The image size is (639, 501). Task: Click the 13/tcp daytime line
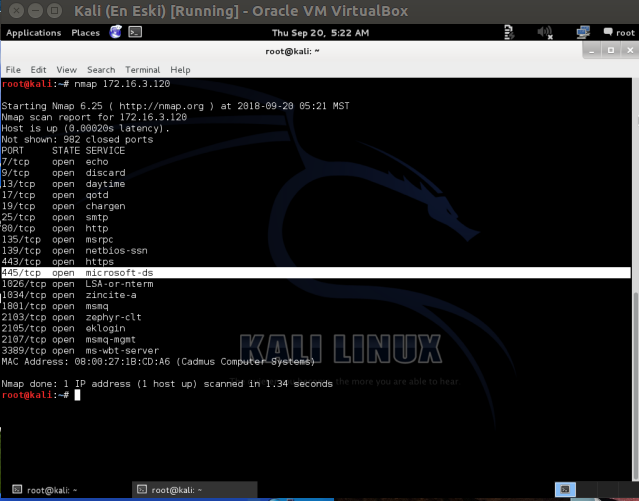click(x=63, y=184)
